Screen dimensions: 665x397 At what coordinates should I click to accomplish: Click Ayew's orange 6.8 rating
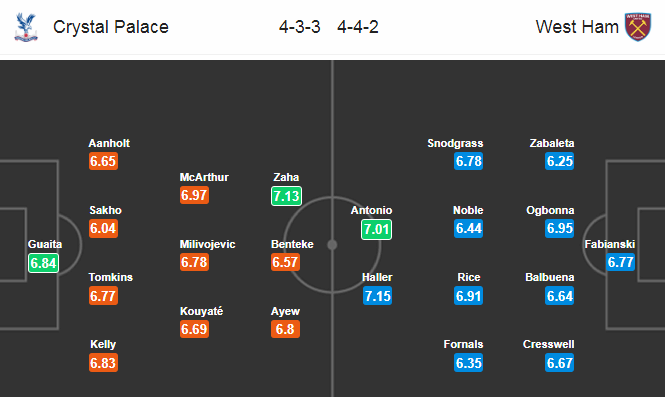coord(285,329)
